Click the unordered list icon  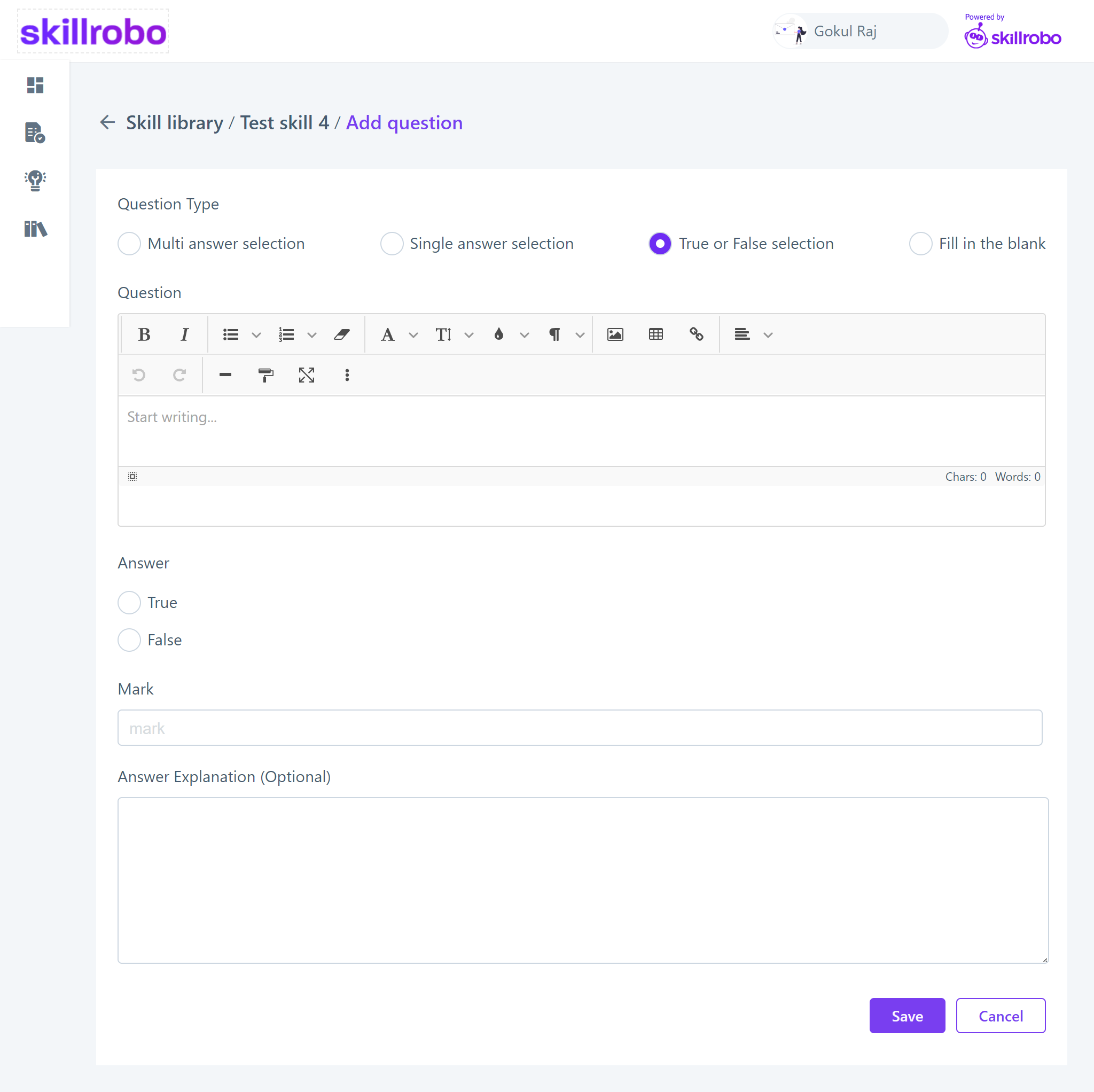point(231,334)
